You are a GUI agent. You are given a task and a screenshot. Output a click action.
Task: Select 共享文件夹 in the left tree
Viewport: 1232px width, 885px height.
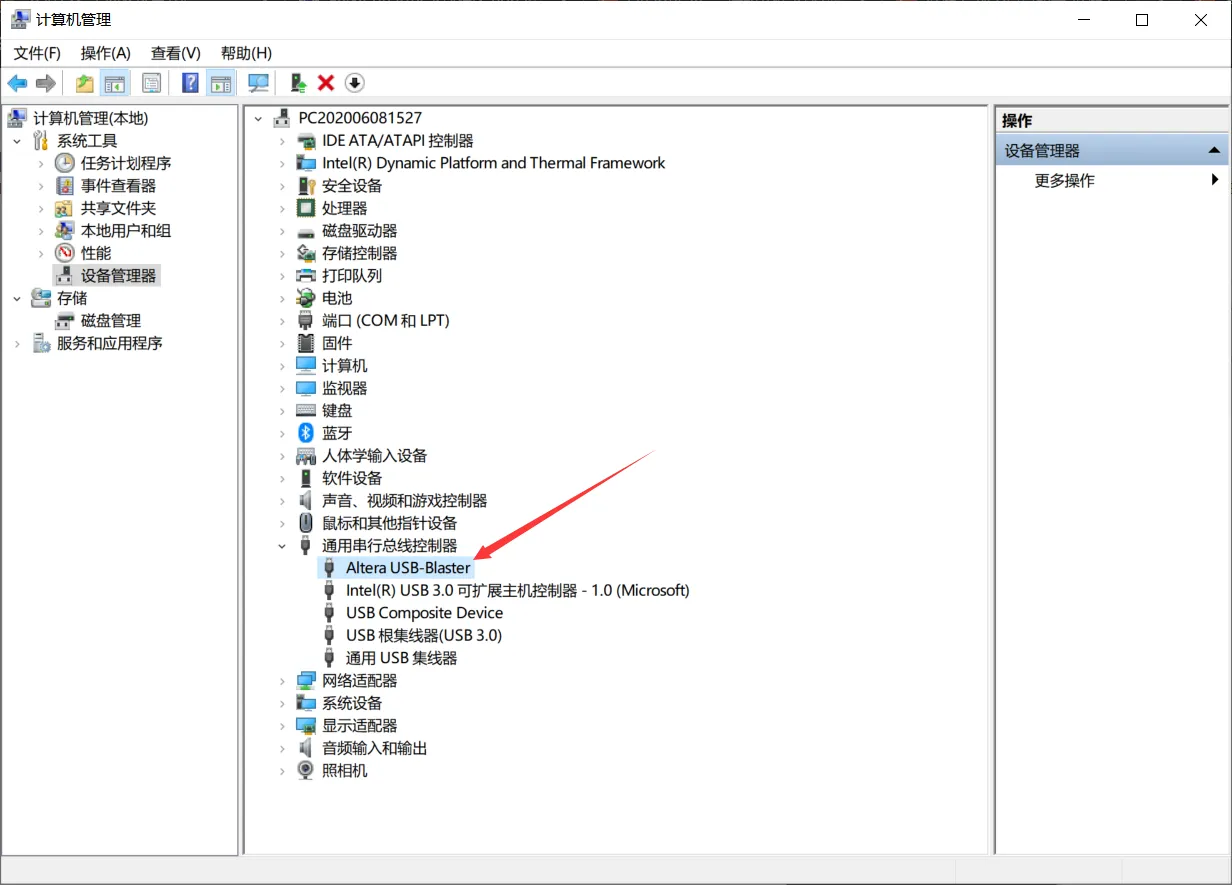click(x=119, y=208)
